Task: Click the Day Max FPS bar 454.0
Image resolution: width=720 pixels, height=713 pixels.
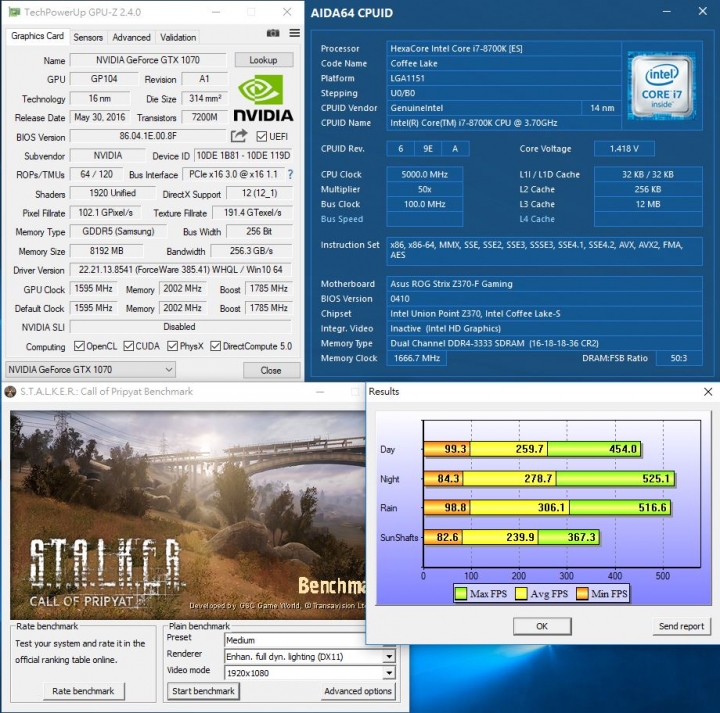Action: tap(594, 449)
